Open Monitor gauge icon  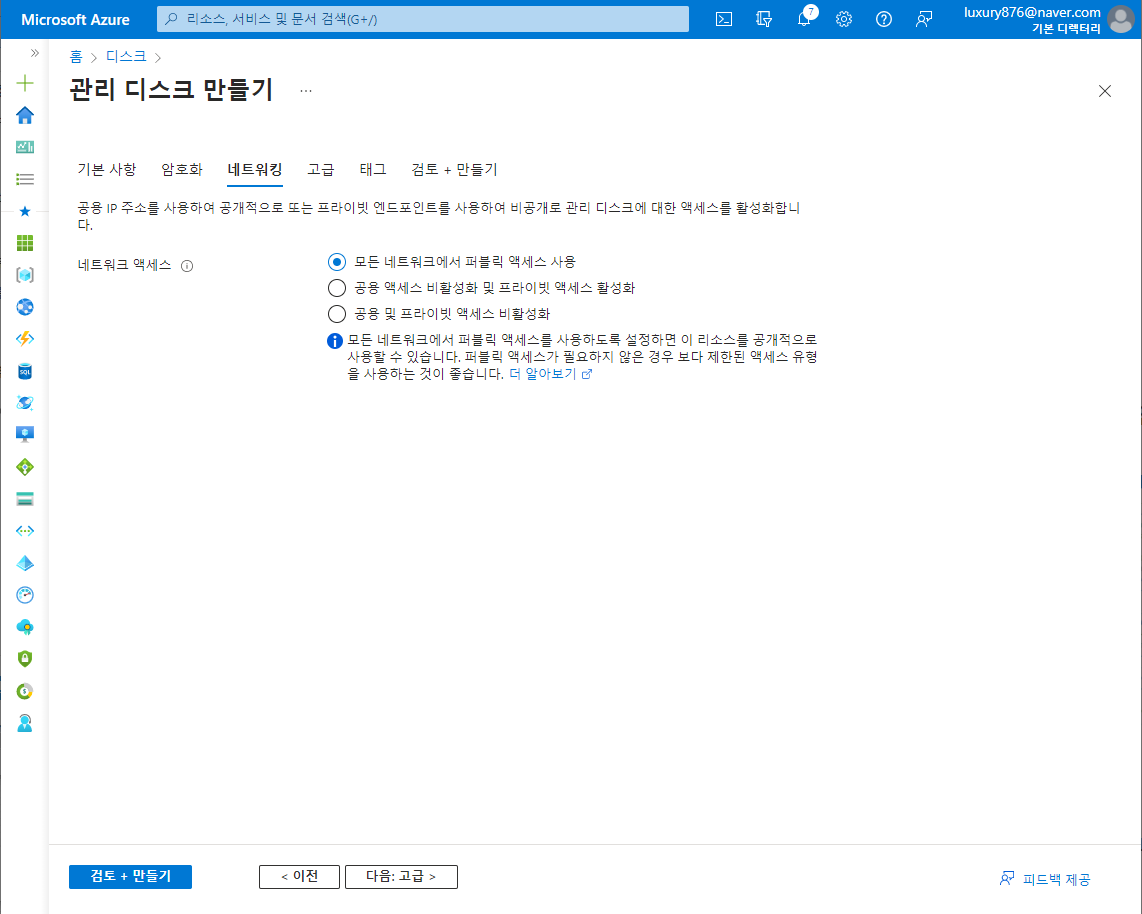click(x=25, y=595)
